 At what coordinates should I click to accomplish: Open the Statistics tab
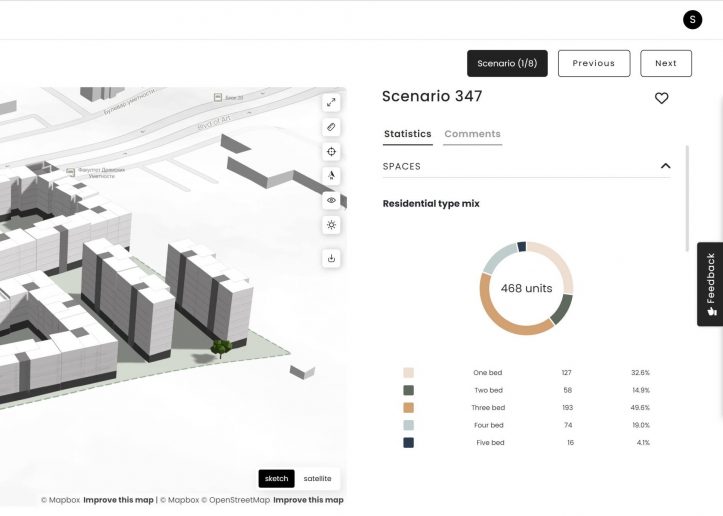407,134
